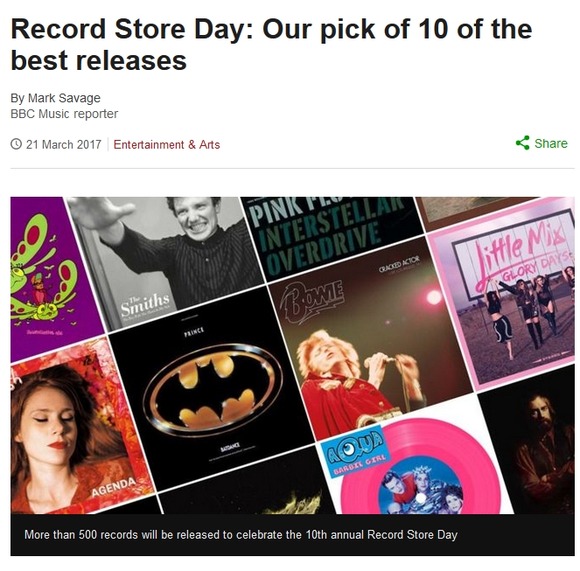Viewport: 580px width, 571px height.
Task: Select the Bowie Cracked Actor album cover
Action: click(370, 338)
